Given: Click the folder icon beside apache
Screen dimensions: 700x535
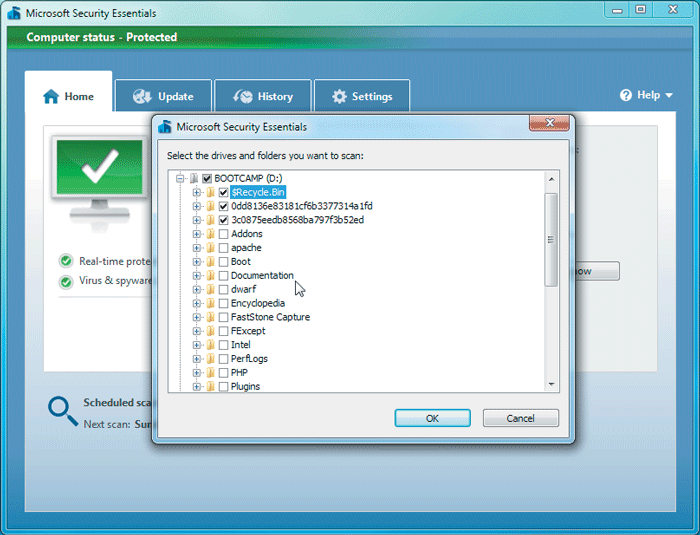Looking at the screenshot, I should [210, 248].
